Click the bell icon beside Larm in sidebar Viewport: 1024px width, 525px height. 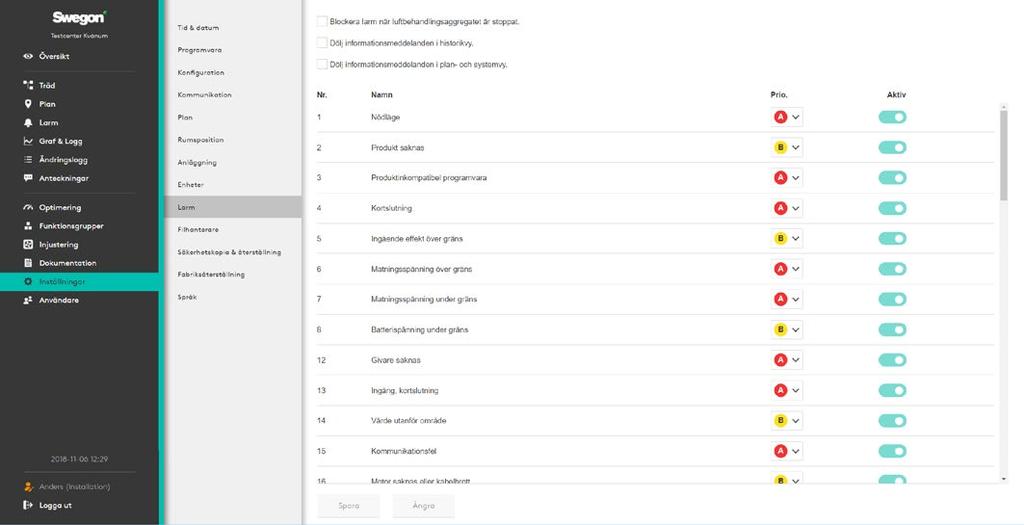click(28, 123)
